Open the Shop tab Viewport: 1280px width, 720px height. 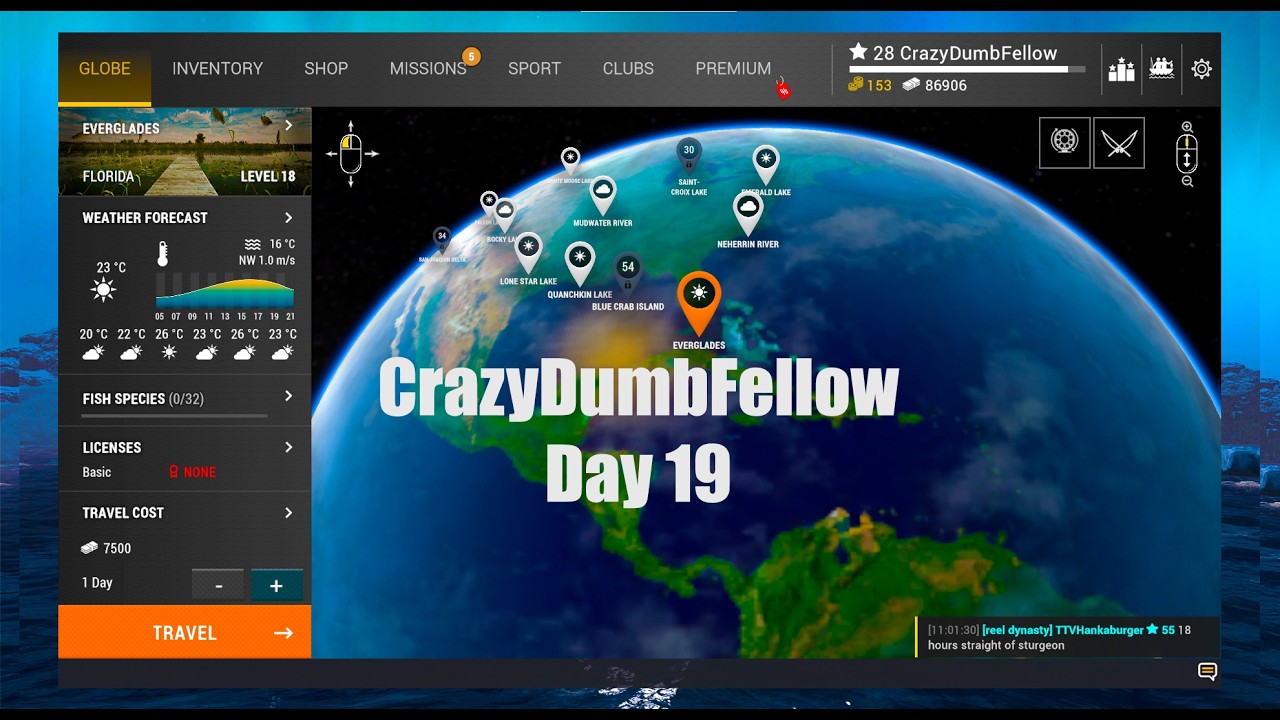(x=326, y=69)
